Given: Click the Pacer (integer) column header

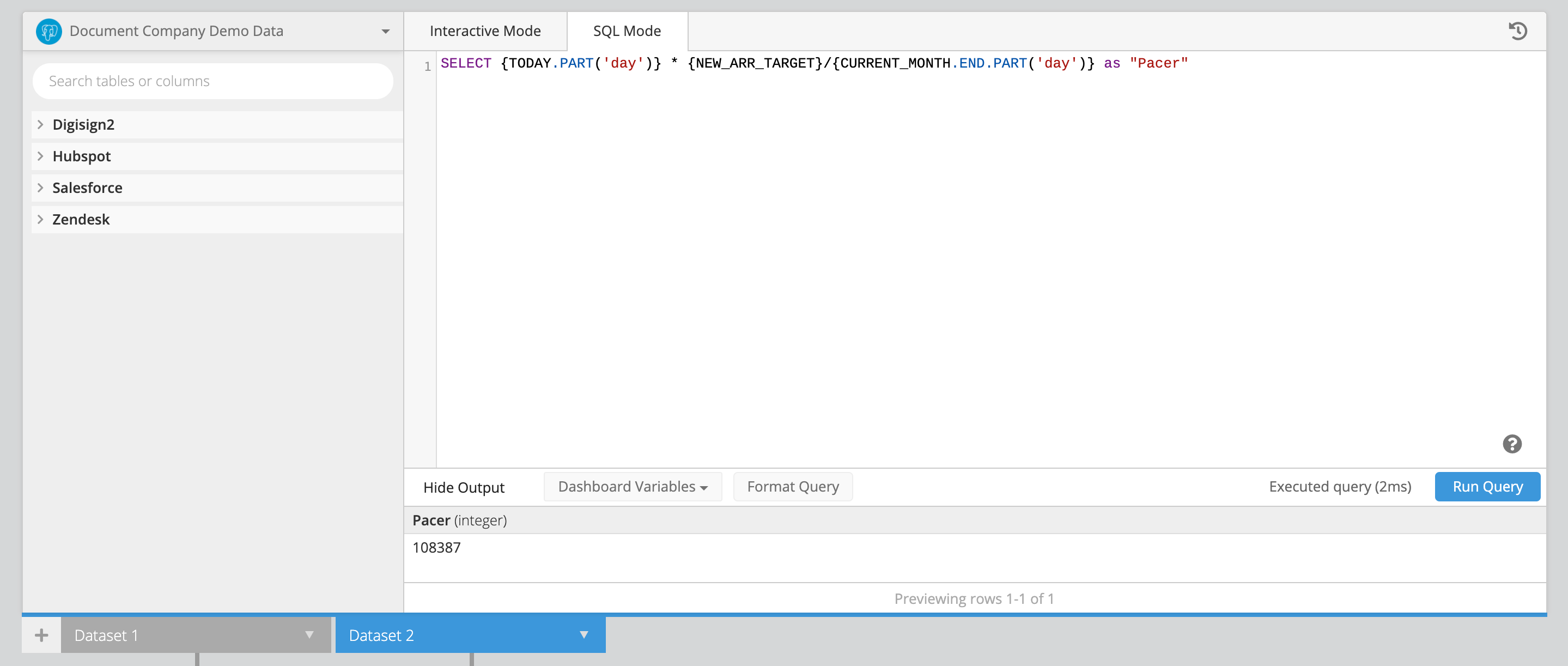Looking at the screenshot, I should (x=460, y=520).
